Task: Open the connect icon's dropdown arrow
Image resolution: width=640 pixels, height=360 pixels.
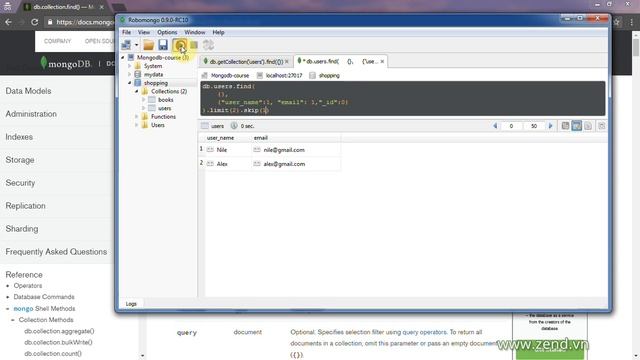Action: click(136, 45)
